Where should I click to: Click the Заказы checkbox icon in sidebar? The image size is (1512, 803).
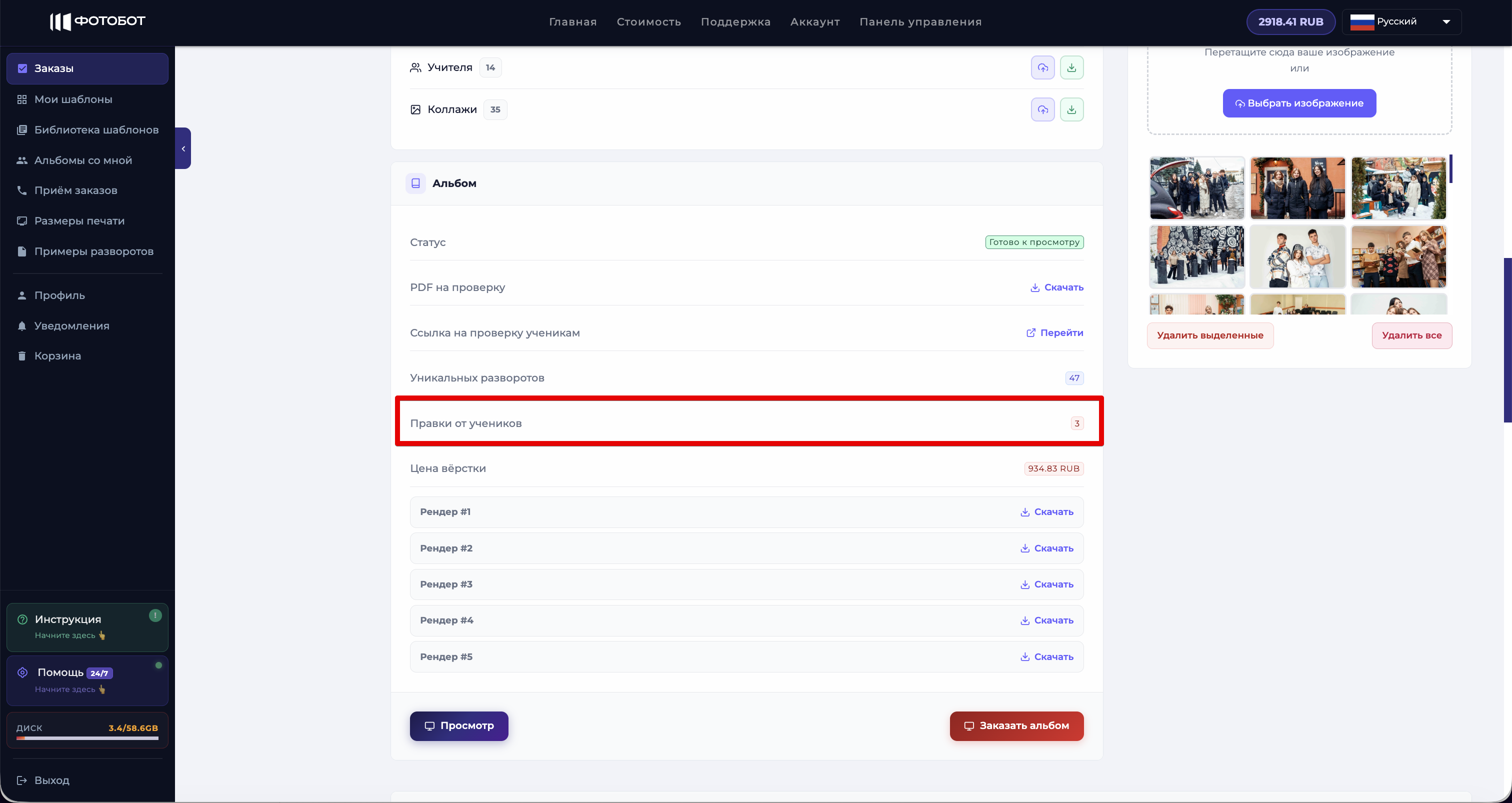pyautogui.click(x=22, y=68)
